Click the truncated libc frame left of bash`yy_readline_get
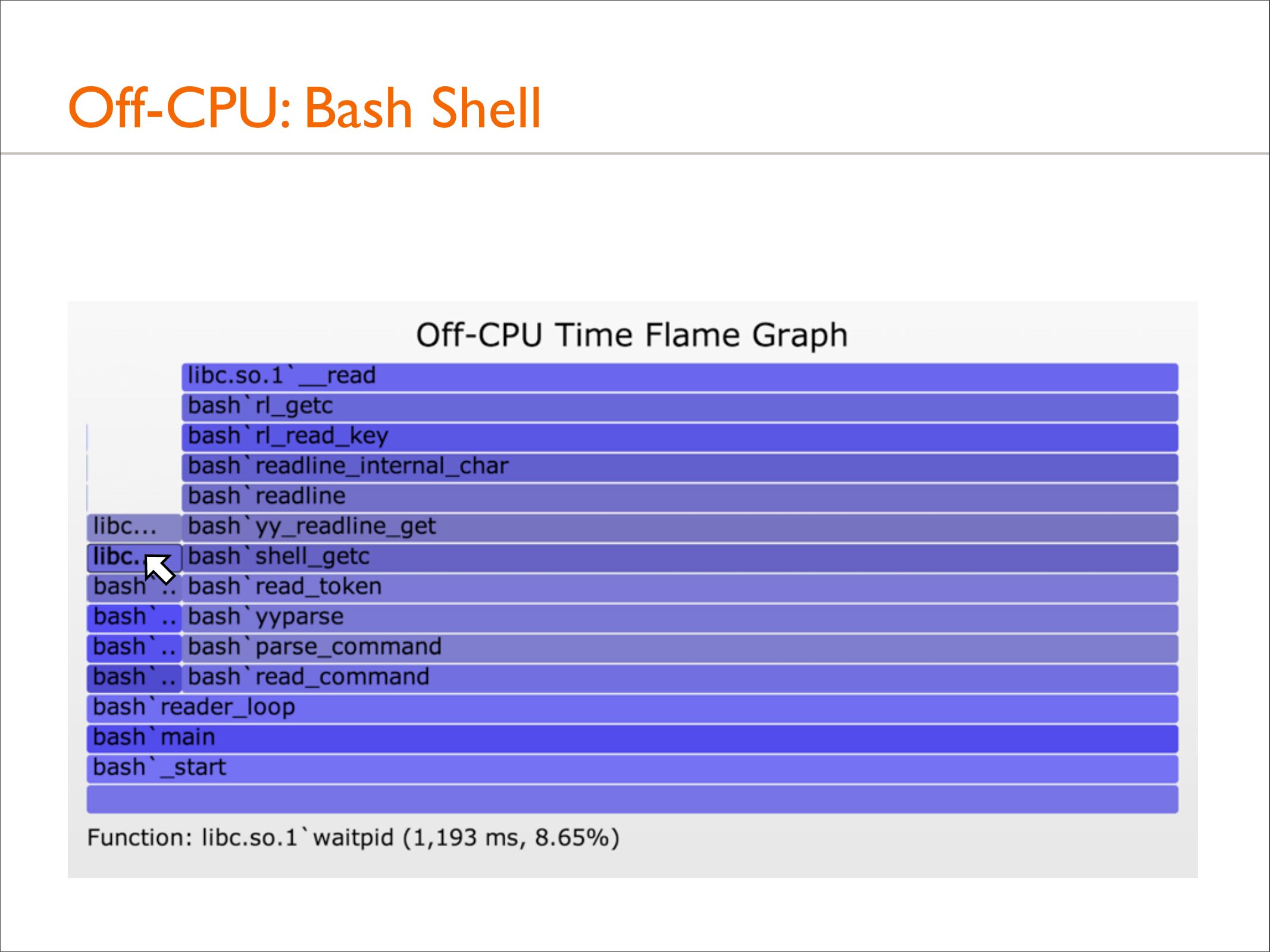Screen dimensions: 1270x952 pyautogui.click(x=133, y=528)
